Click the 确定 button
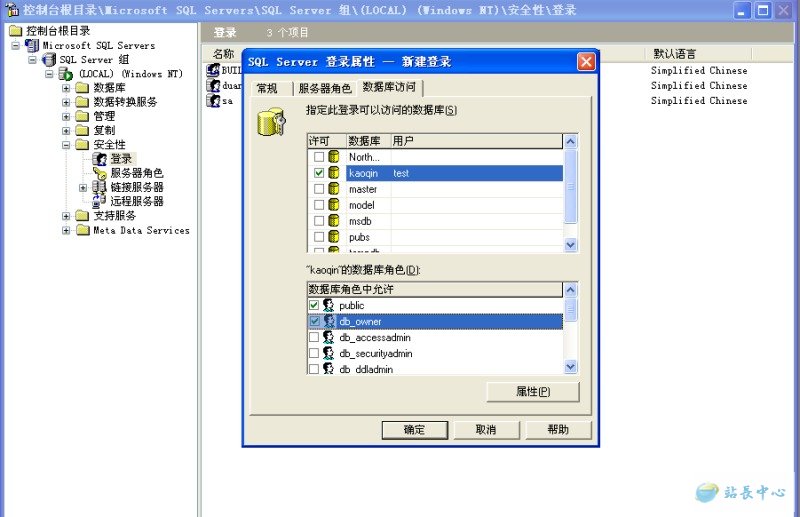800x517 pixels. (415, 430)
